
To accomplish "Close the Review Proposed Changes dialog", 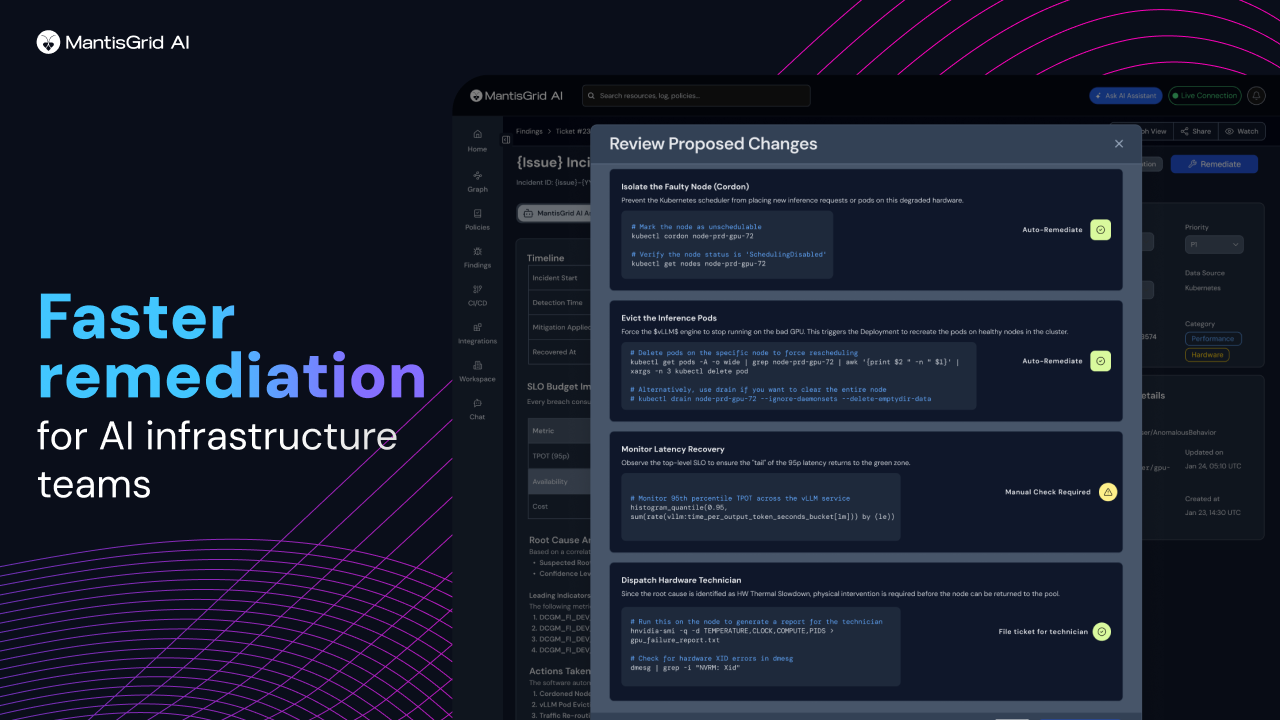I will point(1119,144).
